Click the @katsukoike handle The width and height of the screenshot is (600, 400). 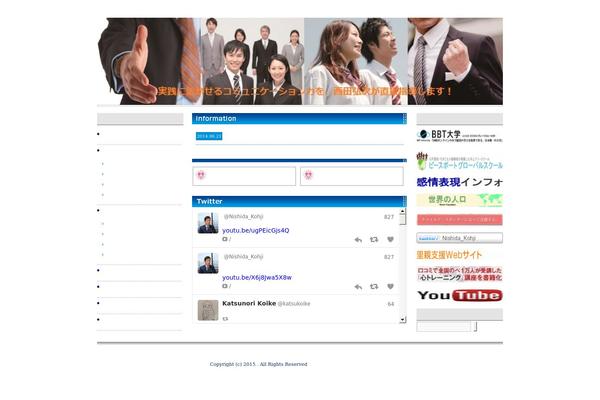point(294,304)
